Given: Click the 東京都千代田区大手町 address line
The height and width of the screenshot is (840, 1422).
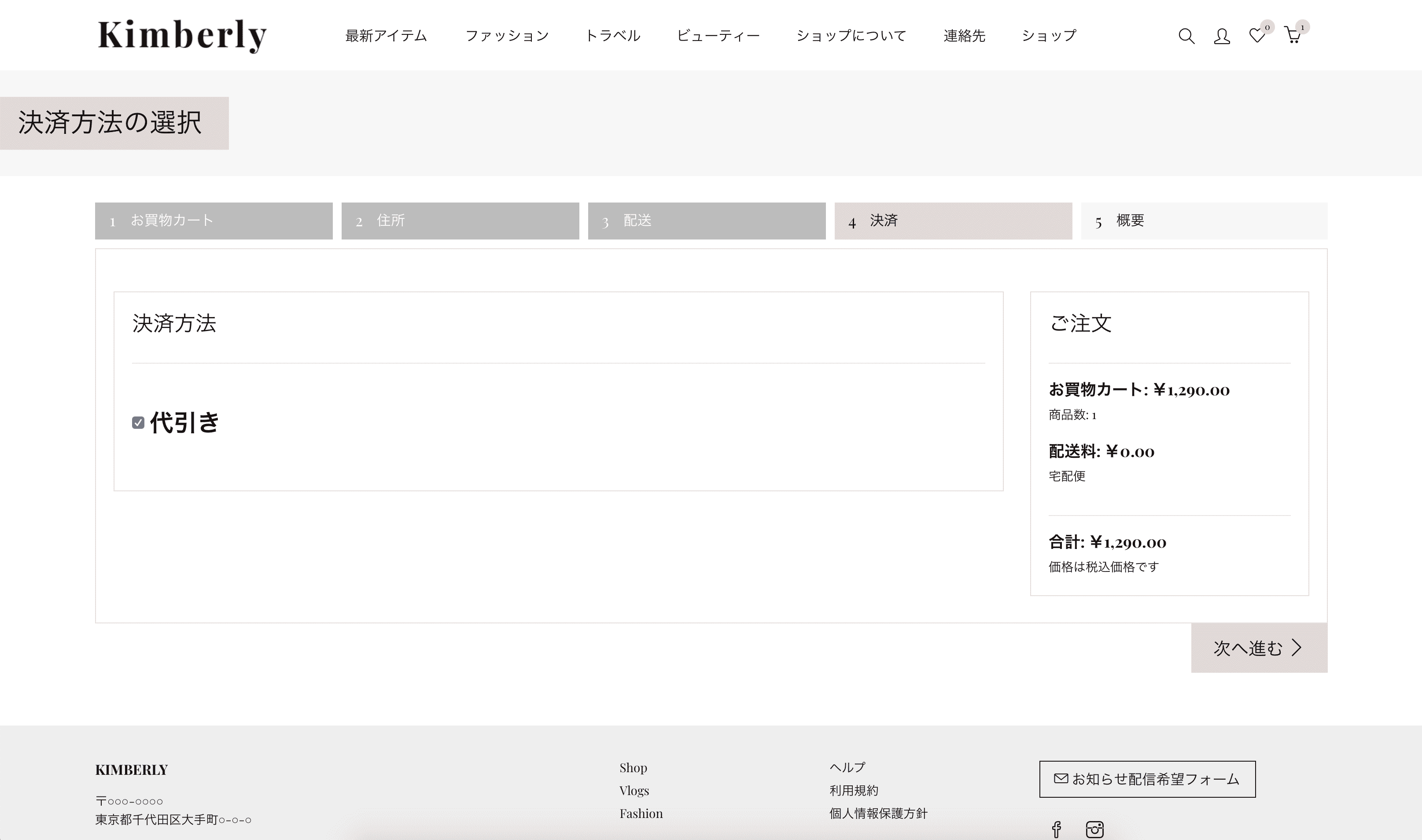Looking at the screenshot, I should [x=173, y=820].
